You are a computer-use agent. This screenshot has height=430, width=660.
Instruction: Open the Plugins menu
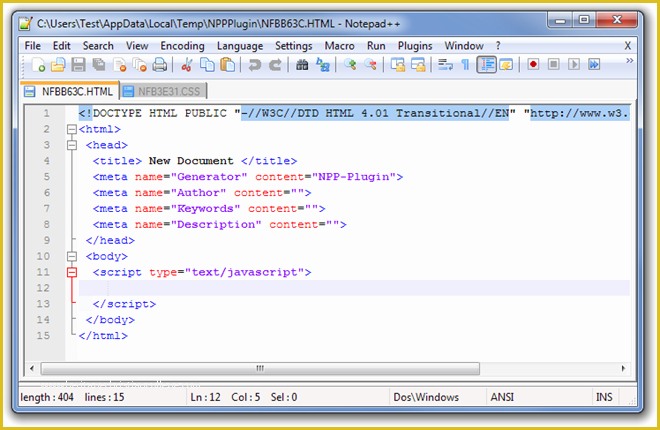coord(415,45)
